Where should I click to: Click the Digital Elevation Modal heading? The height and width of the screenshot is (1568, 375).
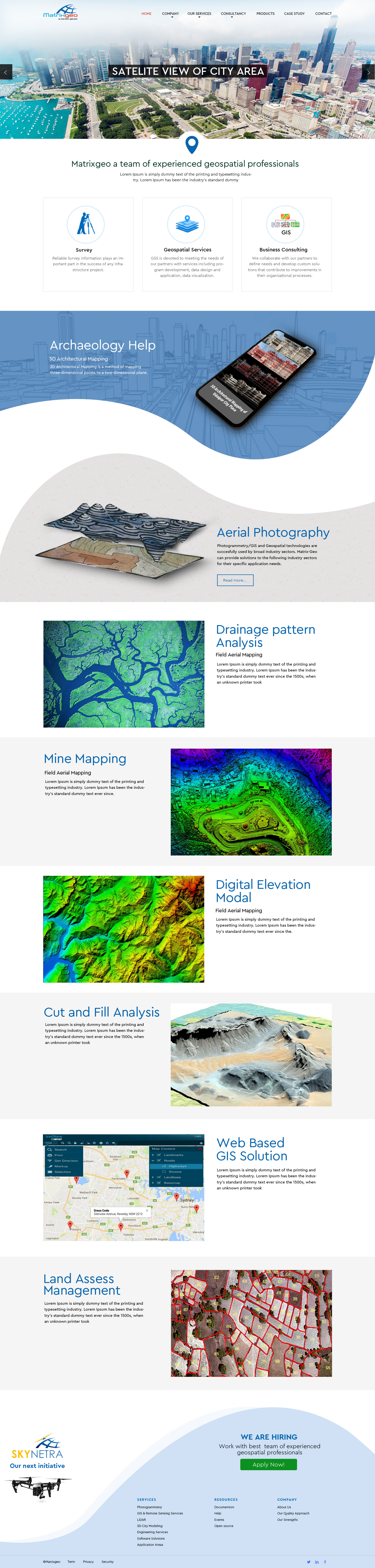[263, 891]
